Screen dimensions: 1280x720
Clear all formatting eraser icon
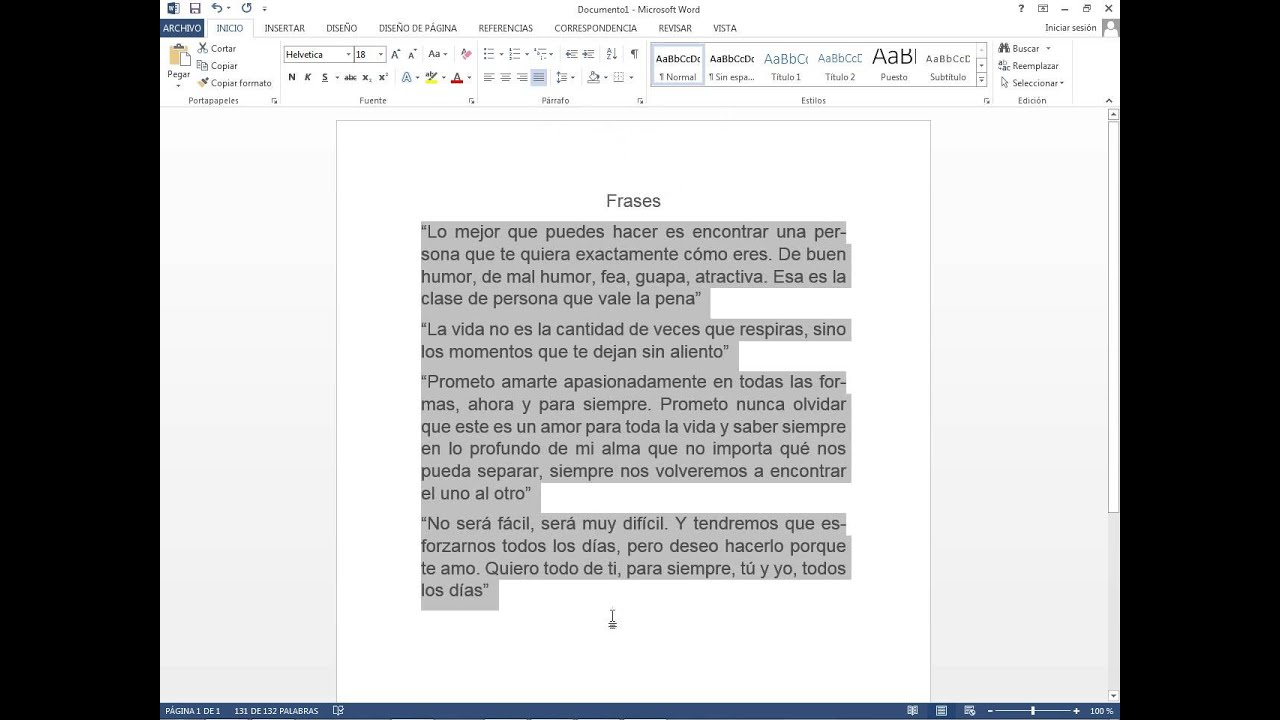point(466,54)
